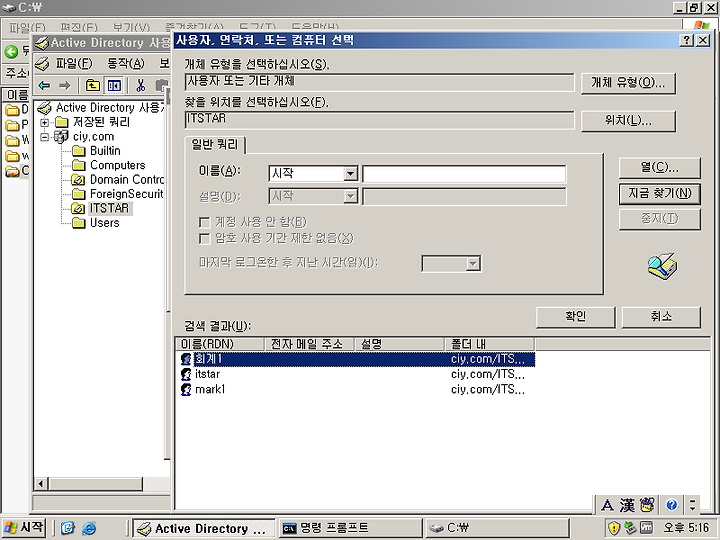This screenshot has width=720, height=540.
Task: Select the ITSTAR OU in the tree
Action: coord(109,208)
